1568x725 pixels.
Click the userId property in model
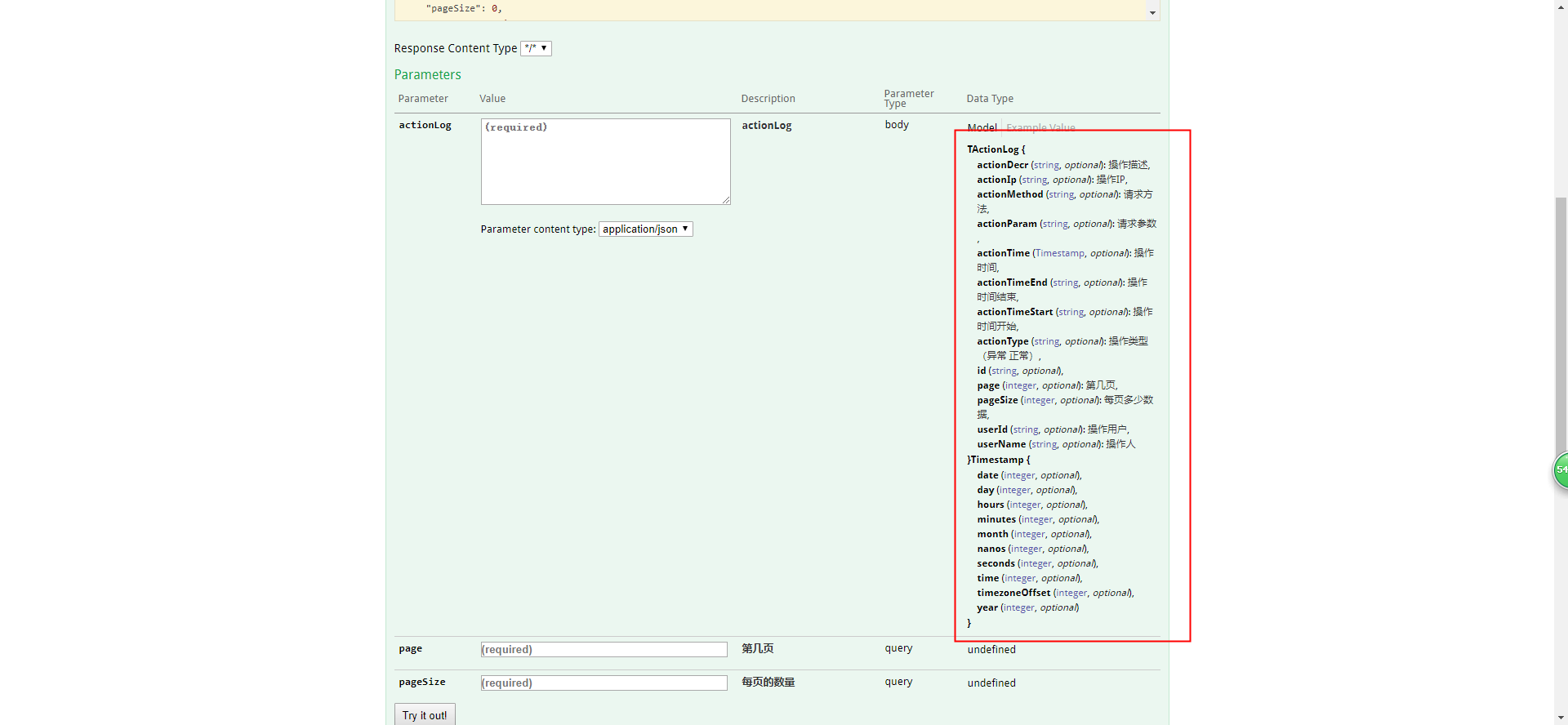click(991, 429)
